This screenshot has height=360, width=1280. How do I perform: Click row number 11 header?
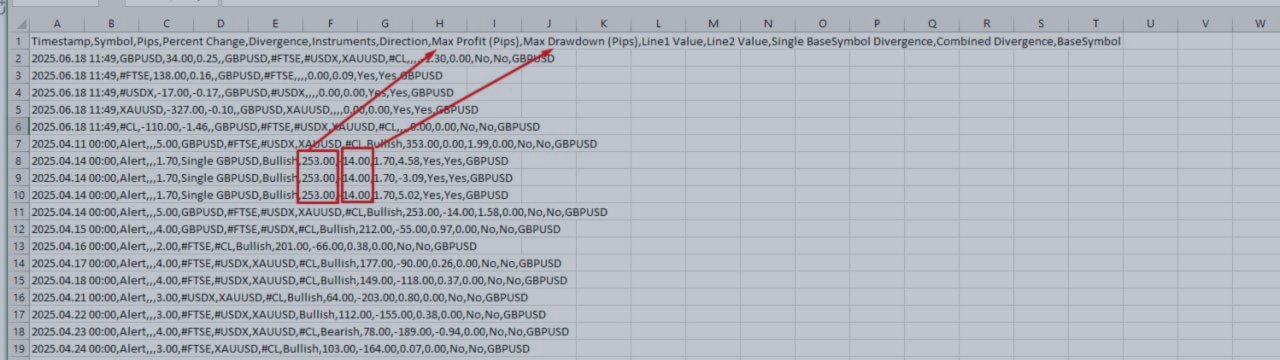pos(17,212)
